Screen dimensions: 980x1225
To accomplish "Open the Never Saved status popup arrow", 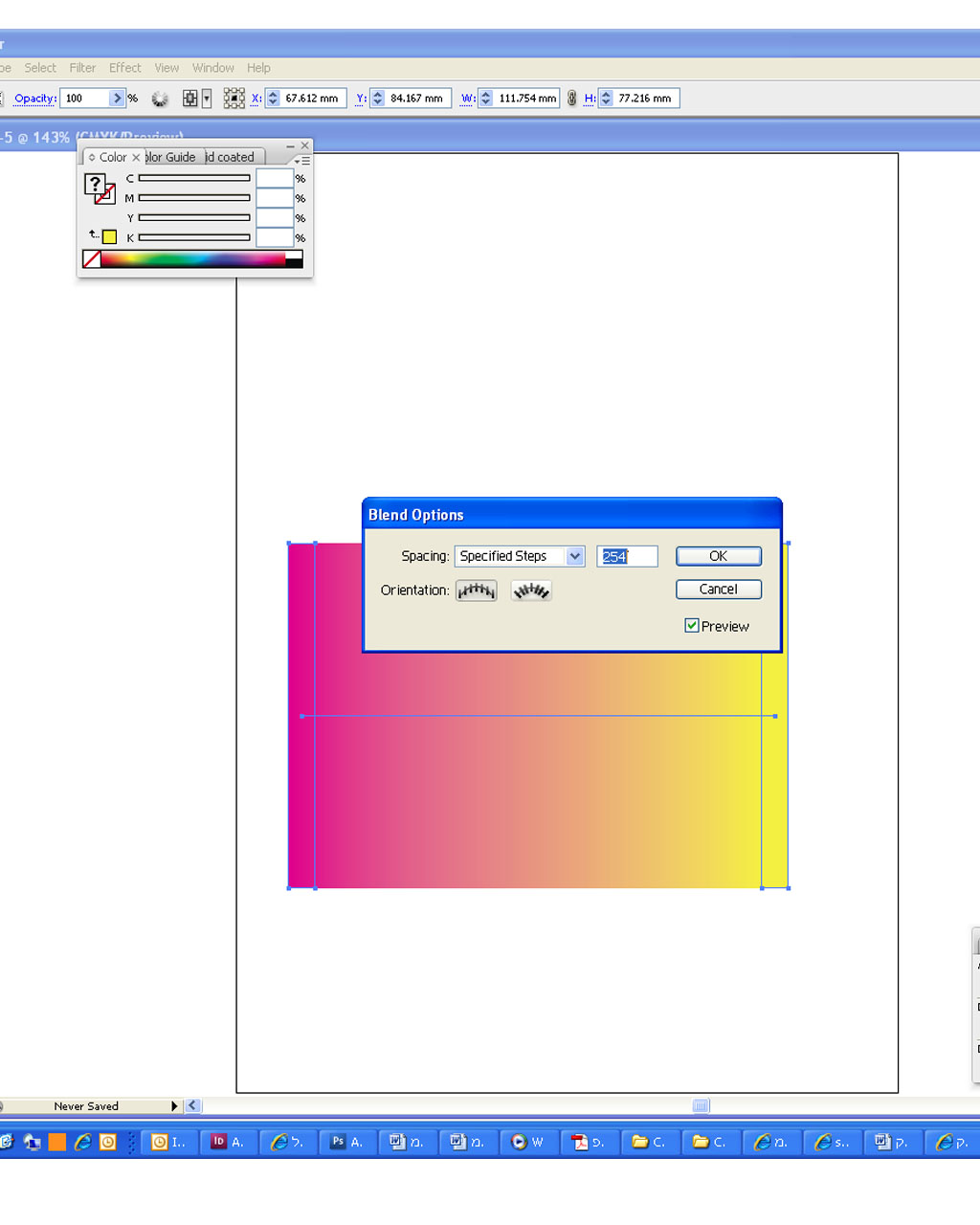I will tap(175, 1105).
